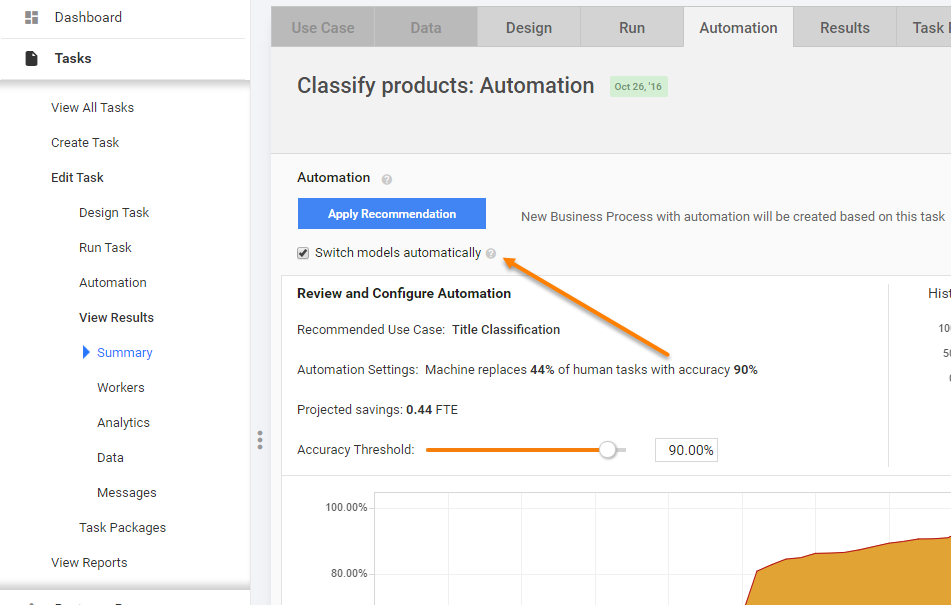Click the Tasks document icon
Image resolution: width=951 pixels, height=605 pixels.
[31, 58]
